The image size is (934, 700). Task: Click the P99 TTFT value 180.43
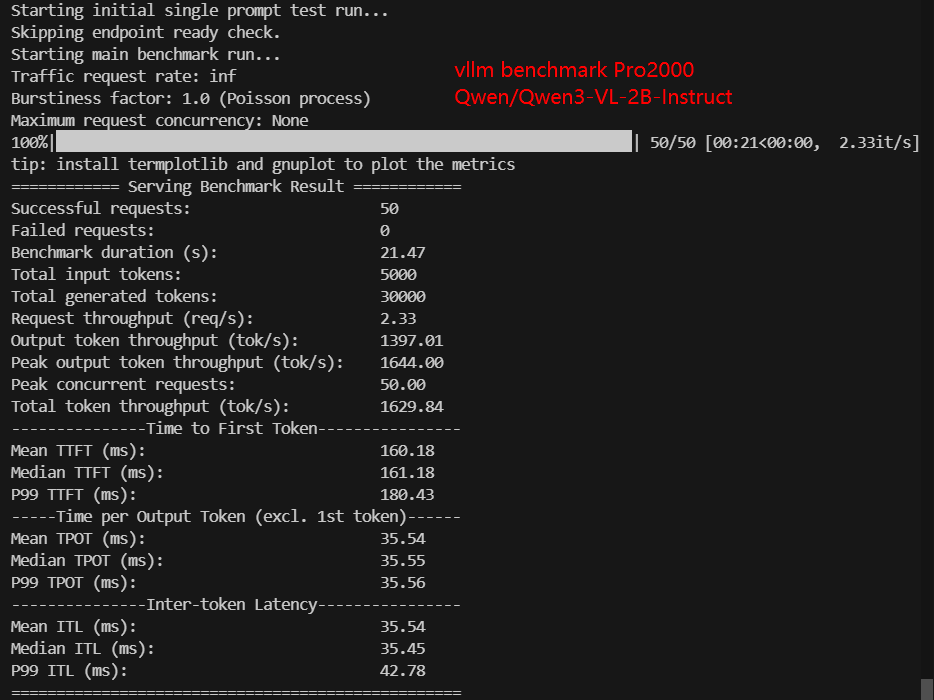point(407,495)
